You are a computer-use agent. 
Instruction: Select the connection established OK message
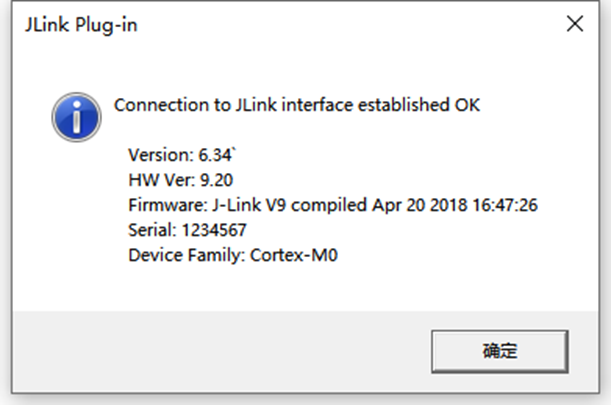[297, 105]
